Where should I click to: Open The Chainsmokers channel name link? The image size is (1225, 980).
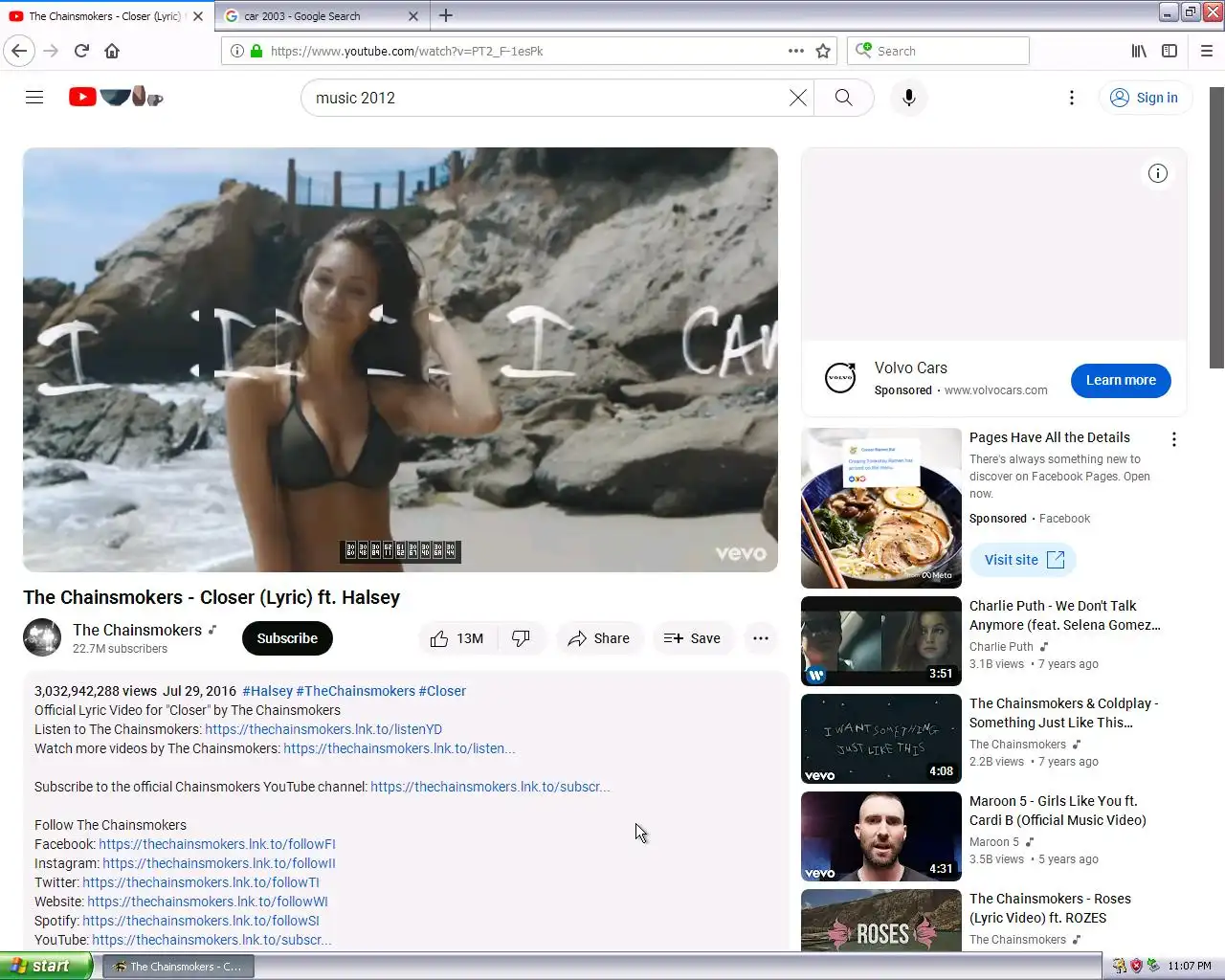(x=137, y=630)
